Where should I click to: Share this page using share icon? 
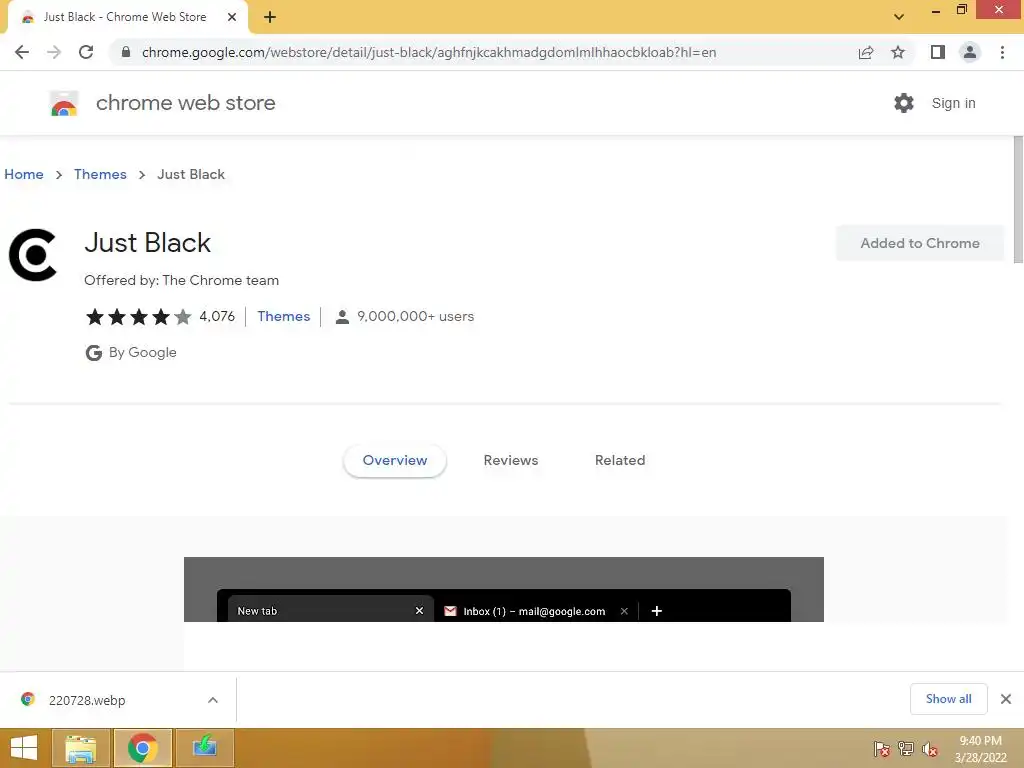click(866, 52)
